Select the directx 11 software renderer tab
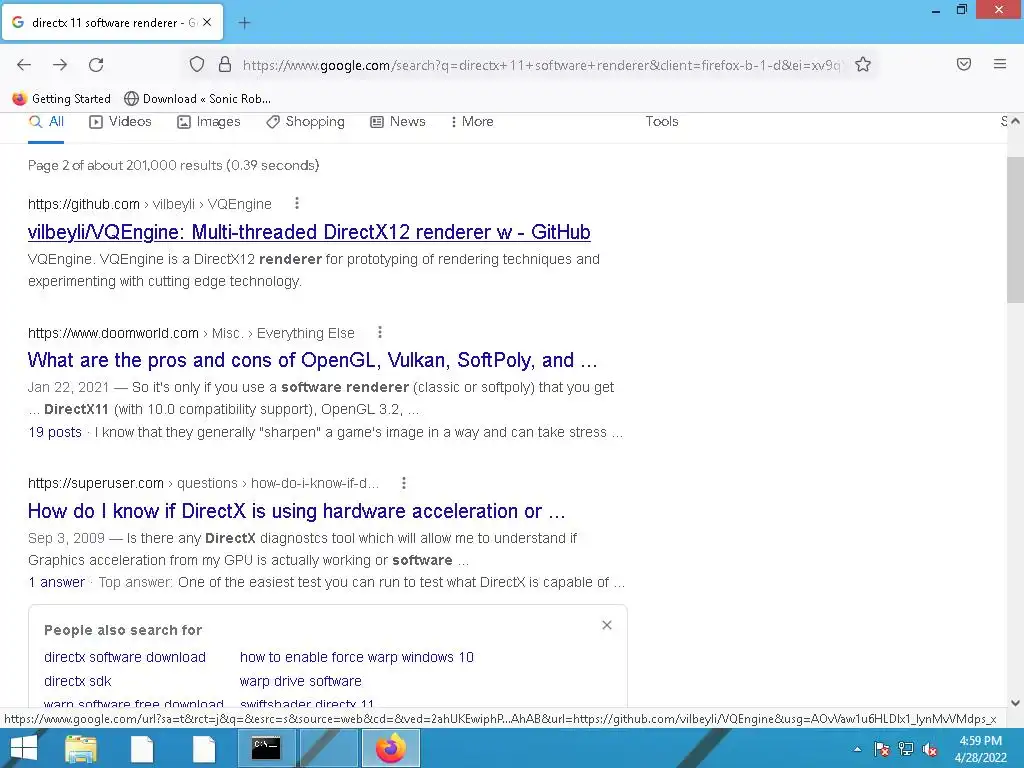This screenshot has width=1024, height=768. tap(112, 22)
